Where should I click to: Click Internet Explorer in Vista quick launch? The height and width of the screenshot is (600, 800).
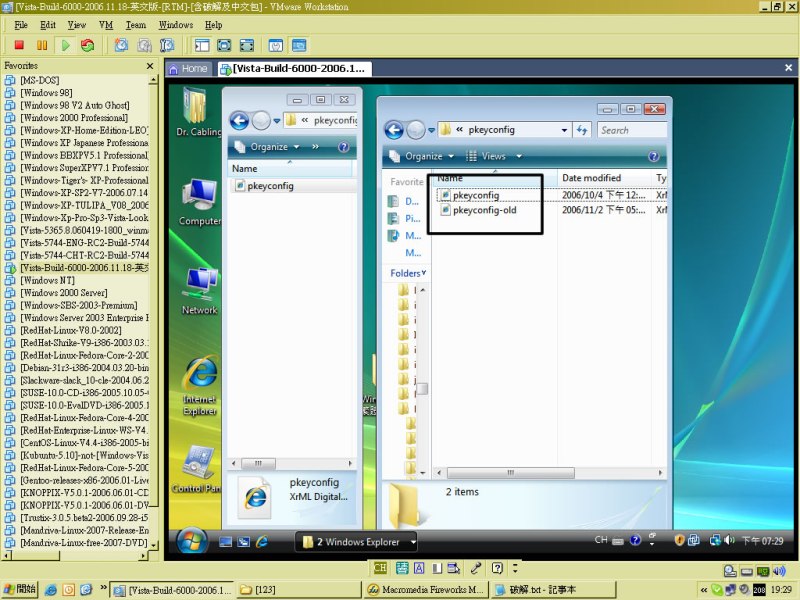tap(262, 542)
